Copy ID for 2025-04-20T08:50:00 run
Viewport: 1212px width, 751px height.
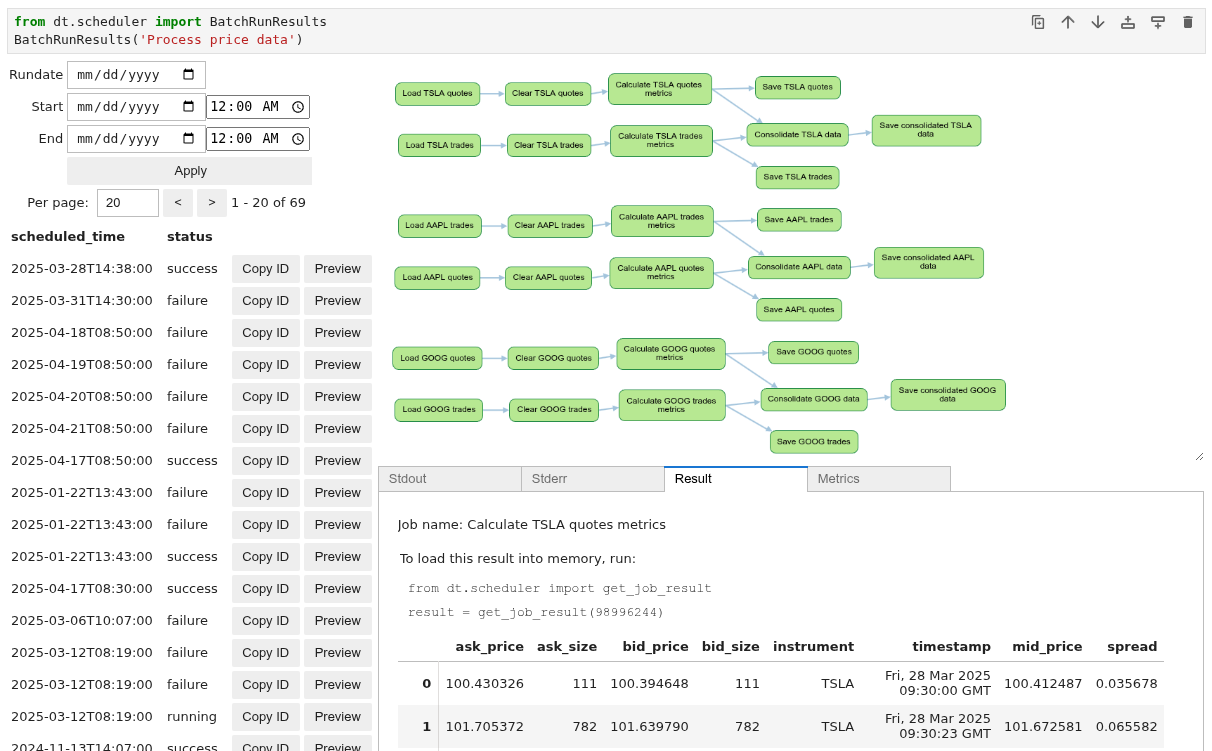pos(266,397)
